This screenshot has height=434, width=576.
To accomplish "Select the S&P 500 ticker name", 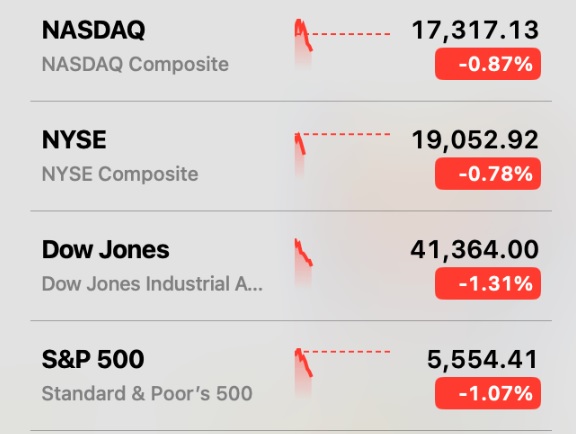I will 93,359.
